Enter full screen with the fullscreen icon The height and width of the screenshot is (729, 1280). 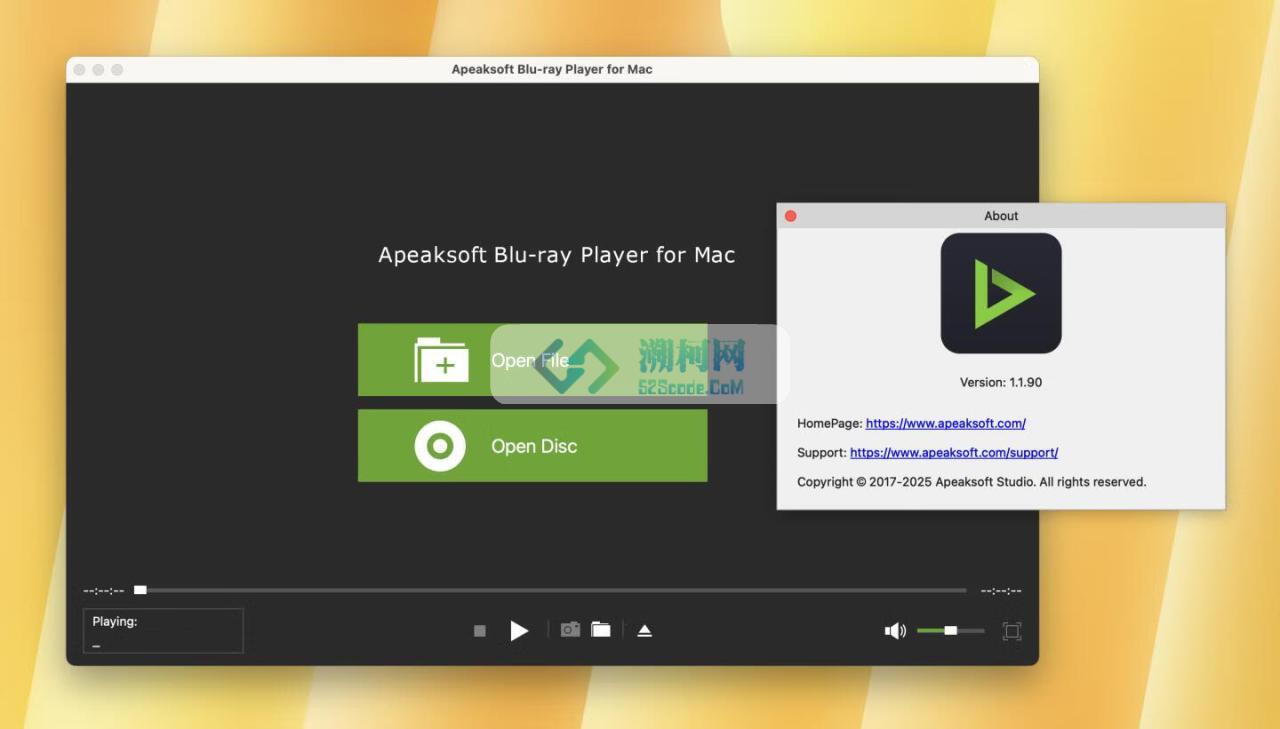[1012, 631]
